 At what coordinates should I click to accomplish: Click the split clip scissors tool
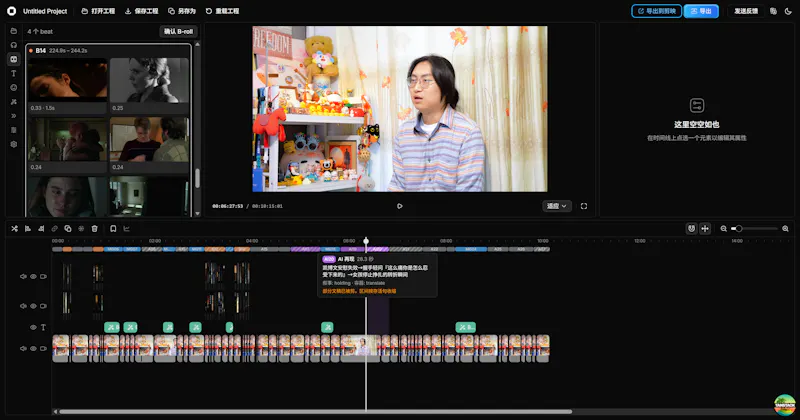coord(14,229)
